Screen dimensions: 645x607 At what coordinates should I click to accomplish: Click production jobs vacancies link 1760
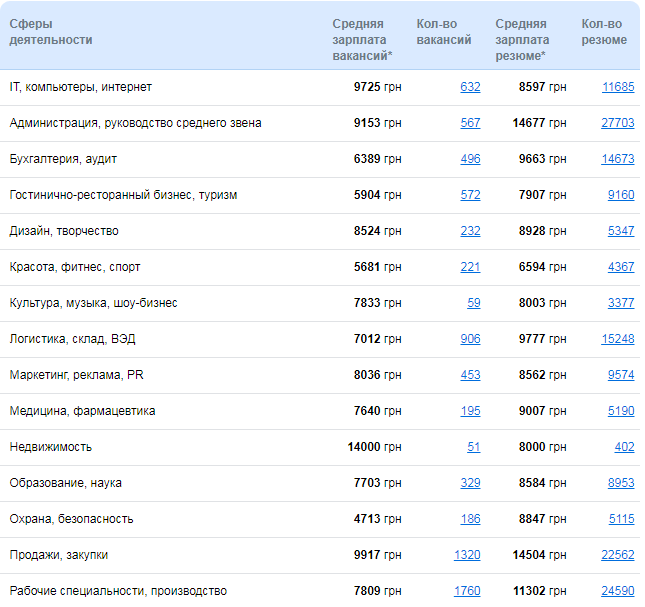tap(467, 591)
